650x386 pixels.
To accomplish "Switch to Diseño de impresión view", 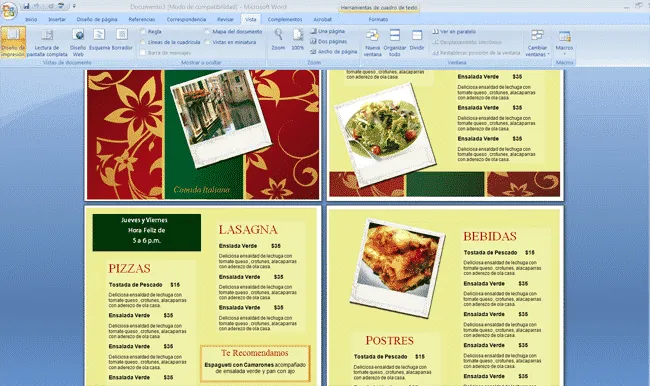I will tap(13, 42).
